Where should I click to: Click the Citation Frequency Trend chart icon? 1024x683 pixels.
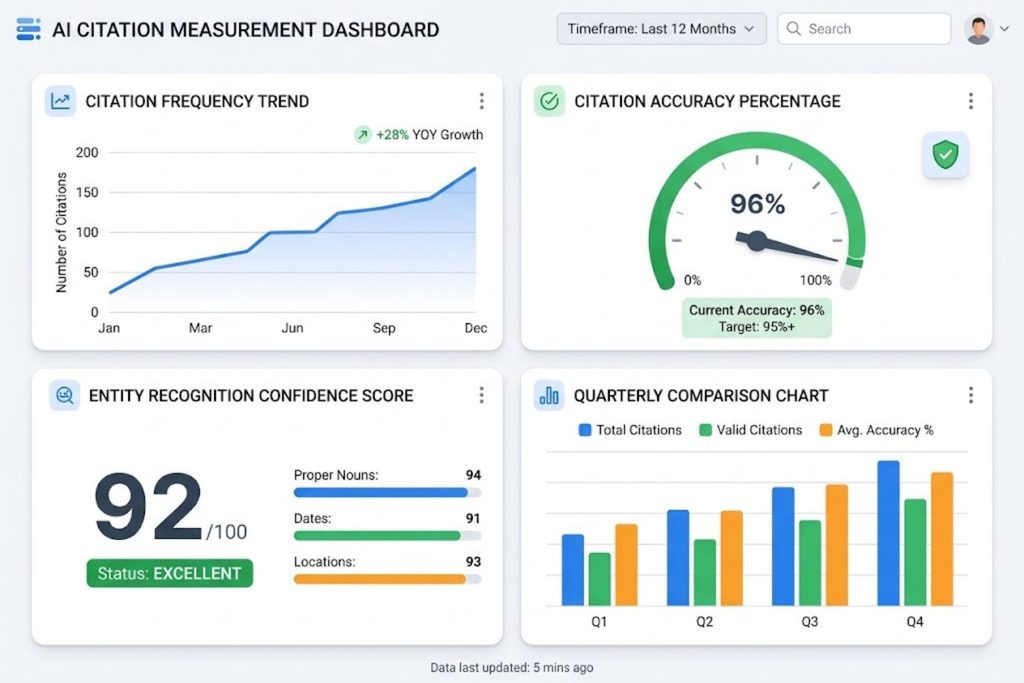pos(61,101)
